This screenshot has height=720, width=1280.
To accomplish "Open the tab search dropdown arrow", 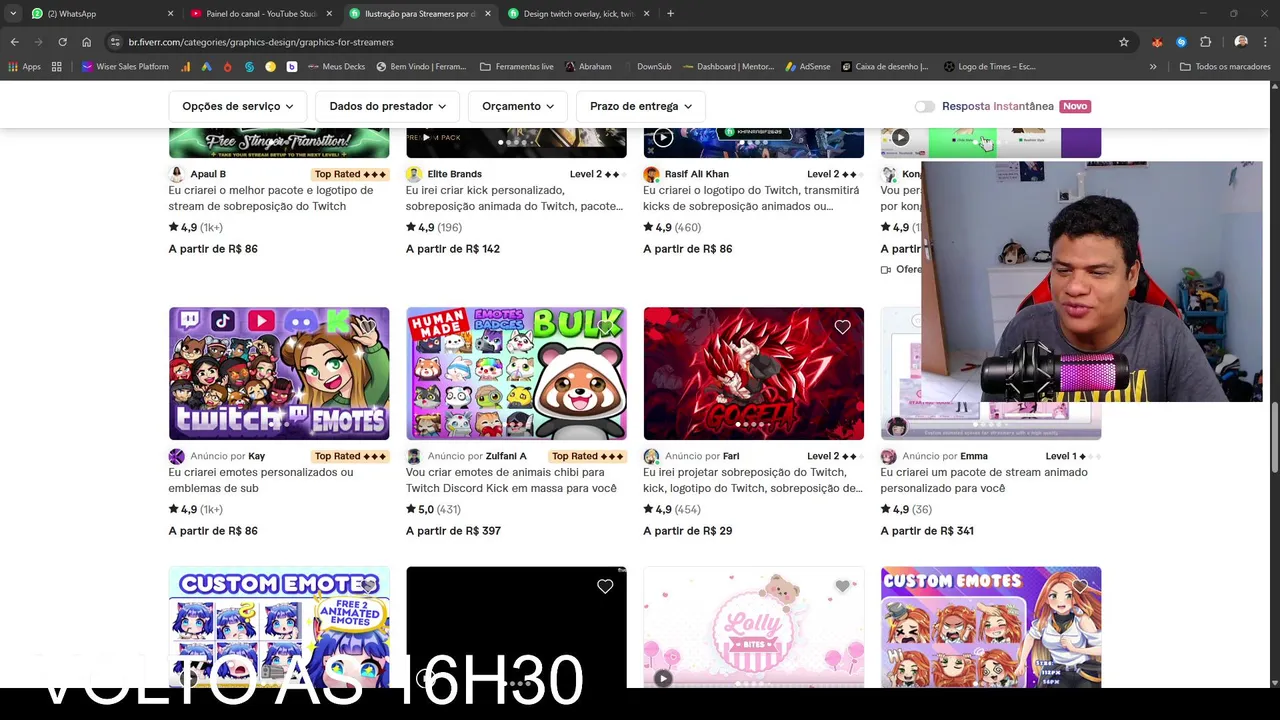I will (x=13, y=14).
